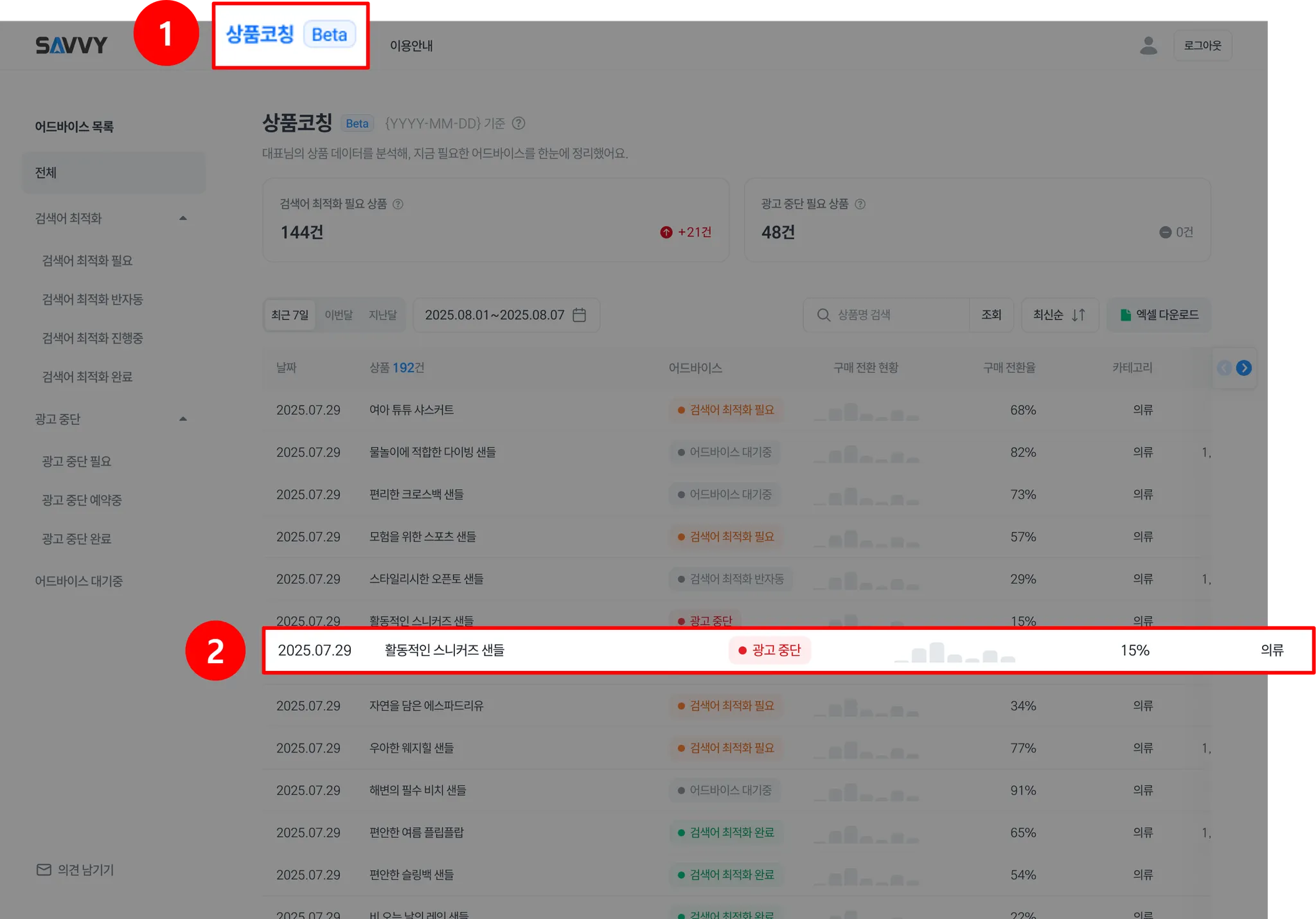Collapse the 광고 중단 sidebar section

183,419
